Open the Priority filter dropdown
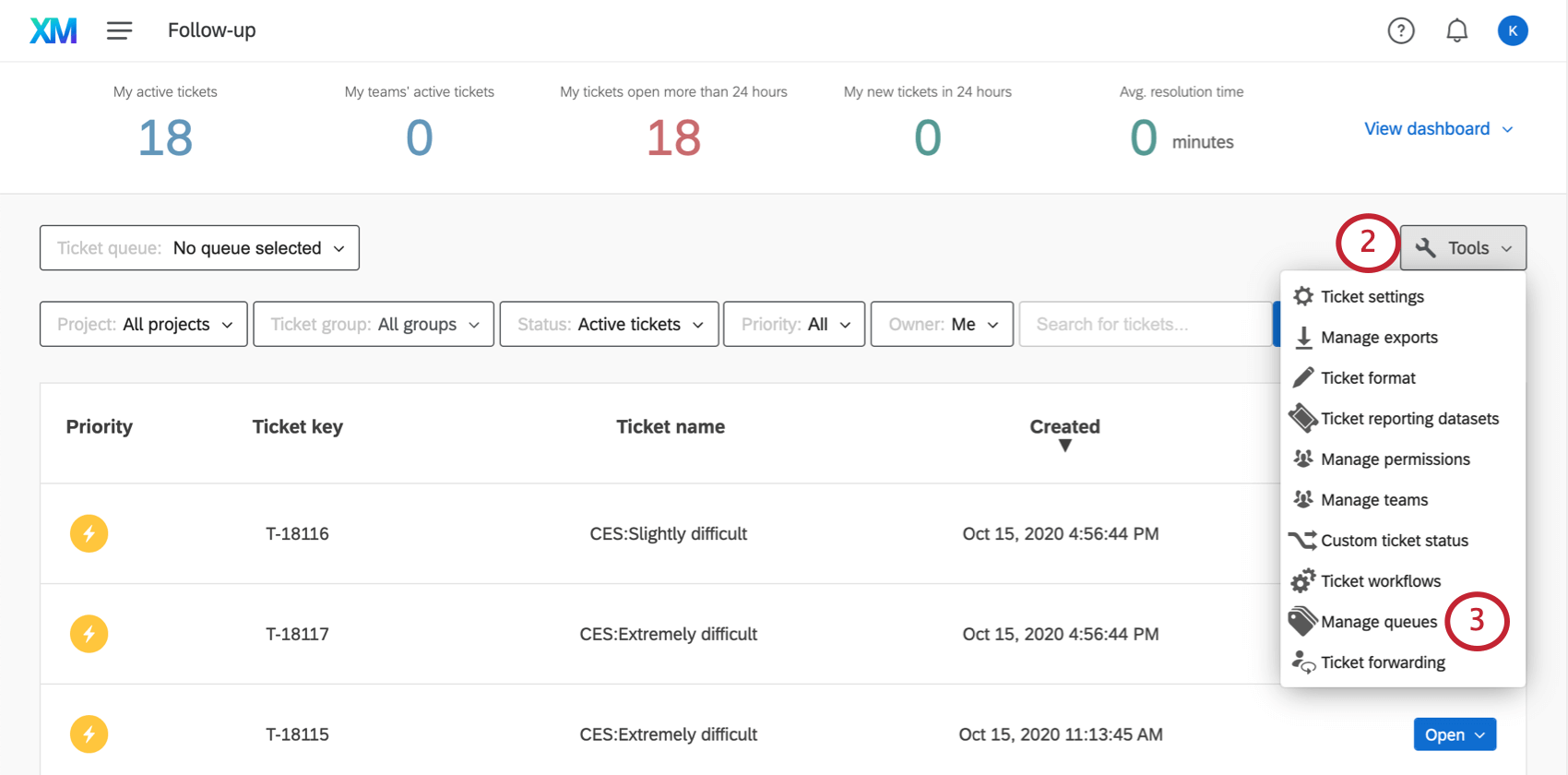 (794, 324)
